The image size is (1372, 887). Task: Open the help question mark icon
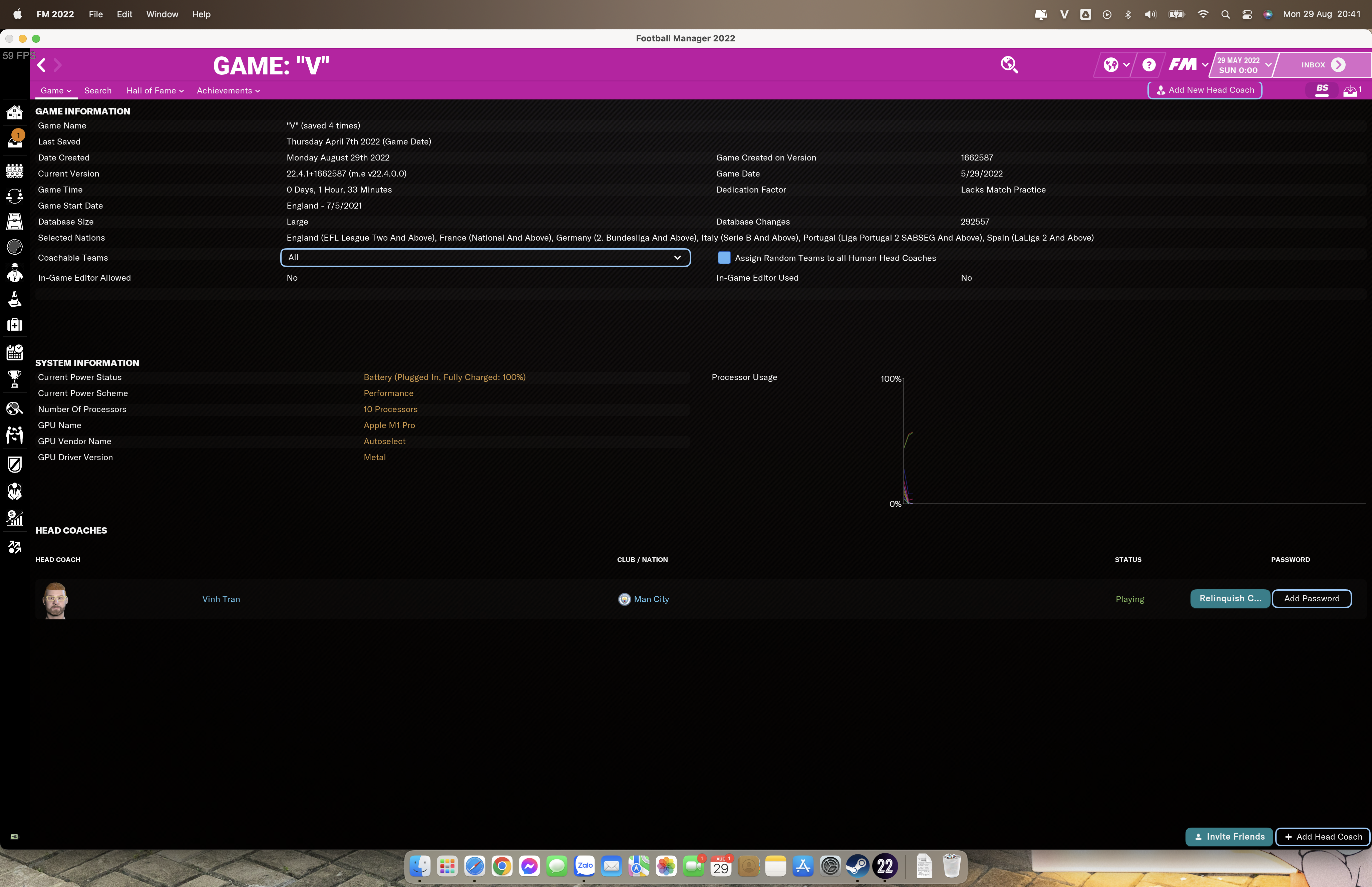coord(1148,65)
